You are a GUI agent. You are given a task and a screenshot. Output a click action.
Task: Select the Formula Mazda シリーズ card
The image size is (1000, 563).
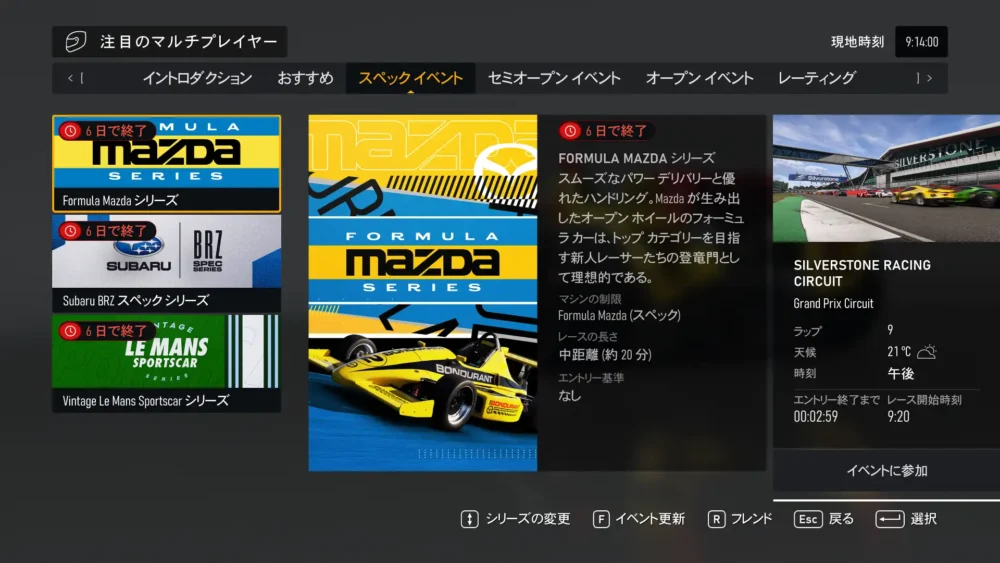166,164
